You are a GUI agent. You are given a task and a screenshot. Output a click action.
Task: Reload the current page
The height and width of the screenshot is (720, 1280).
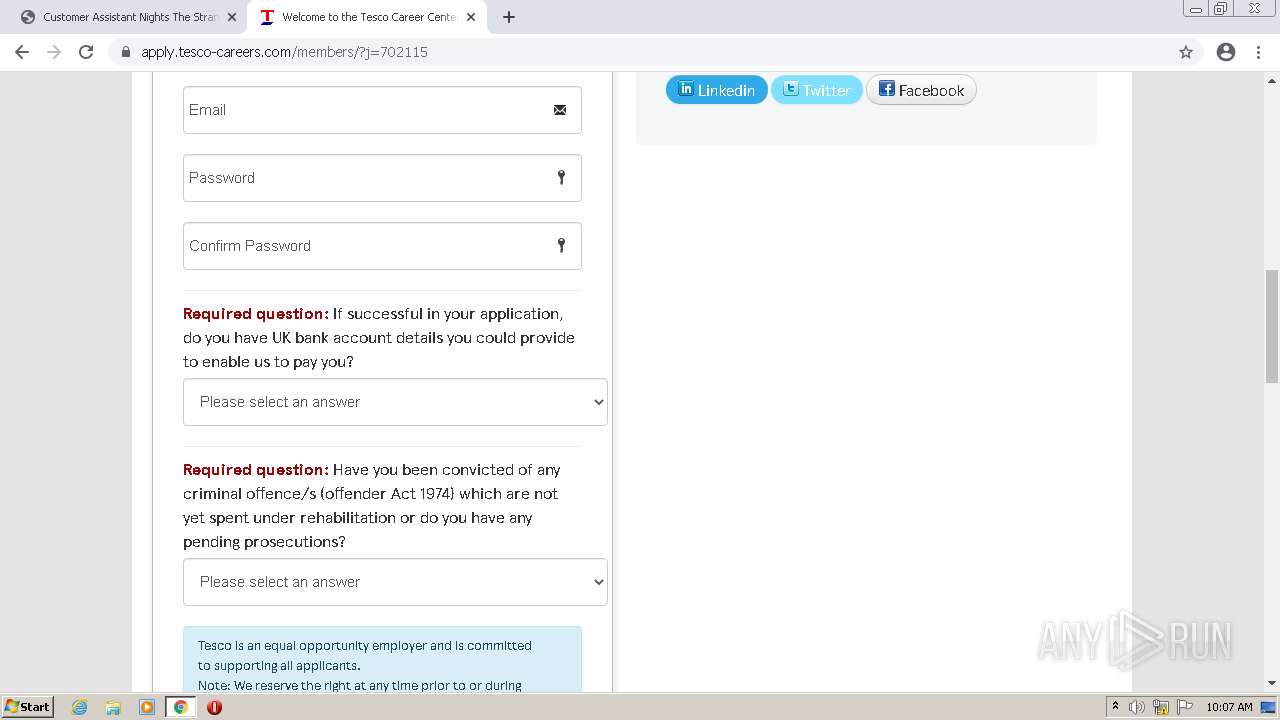point(86,52)
